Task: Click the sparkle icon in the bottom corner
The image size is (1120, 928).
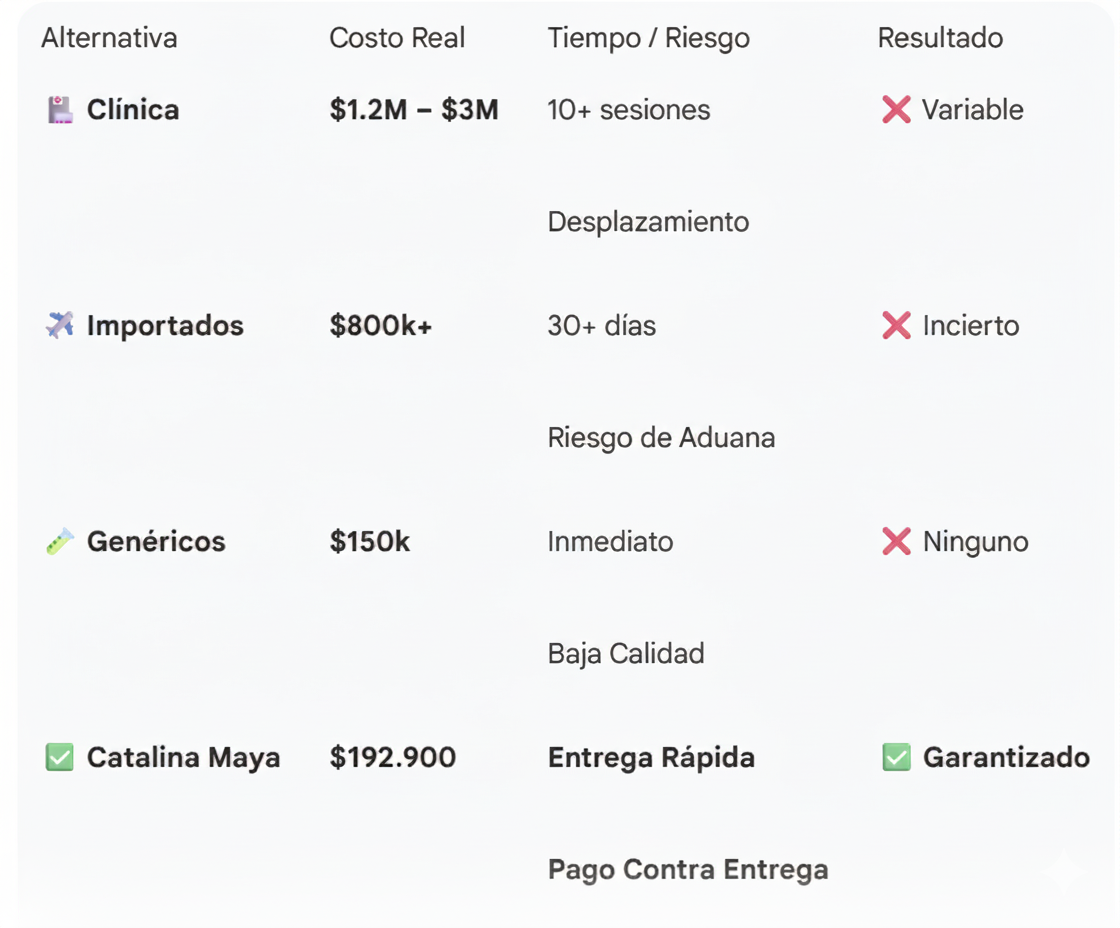Action: click(x=1063, y=870)
